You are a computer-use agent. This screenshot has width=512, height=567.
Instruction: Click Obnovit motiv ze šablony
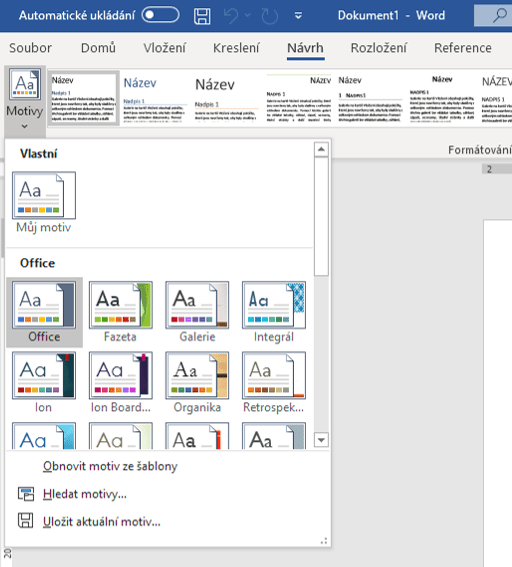coord(110,466)
